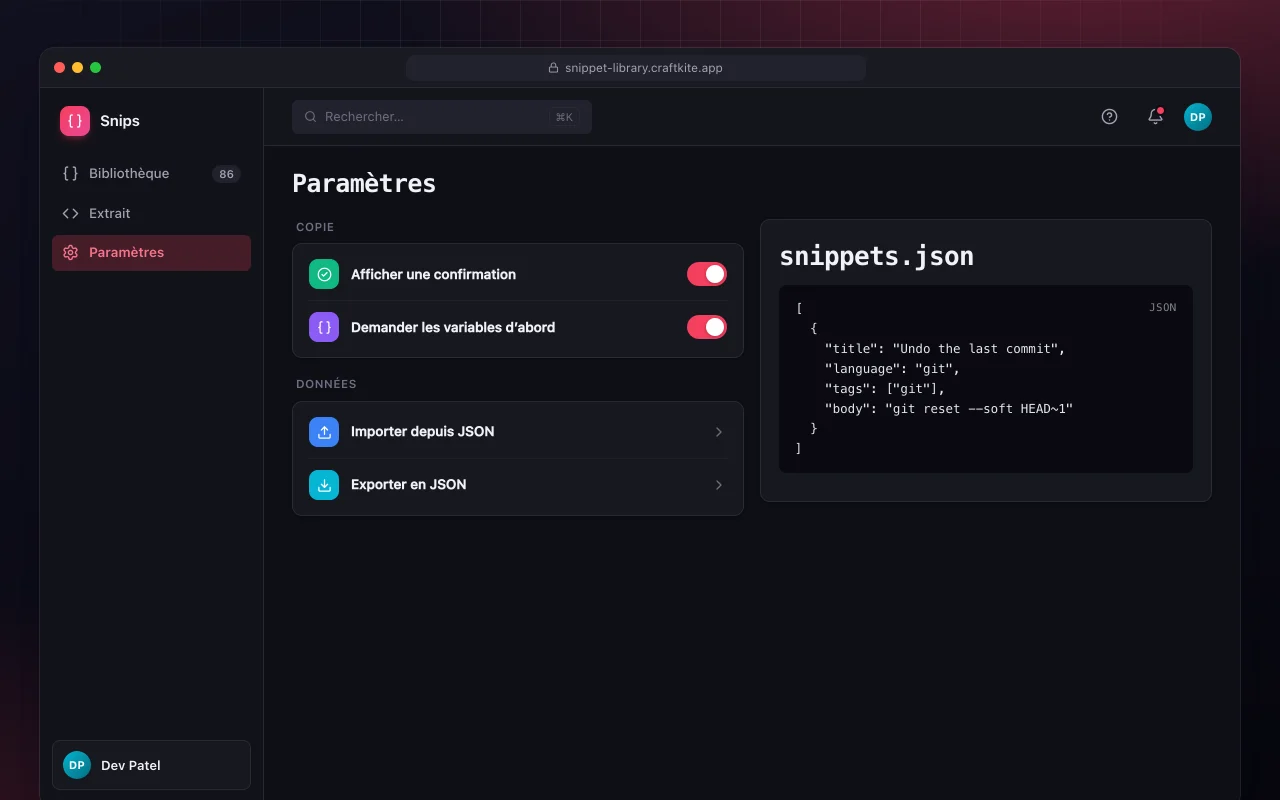Open the help question mark icon
The width and height of the screenshot is (1280, 800).
1109,117
